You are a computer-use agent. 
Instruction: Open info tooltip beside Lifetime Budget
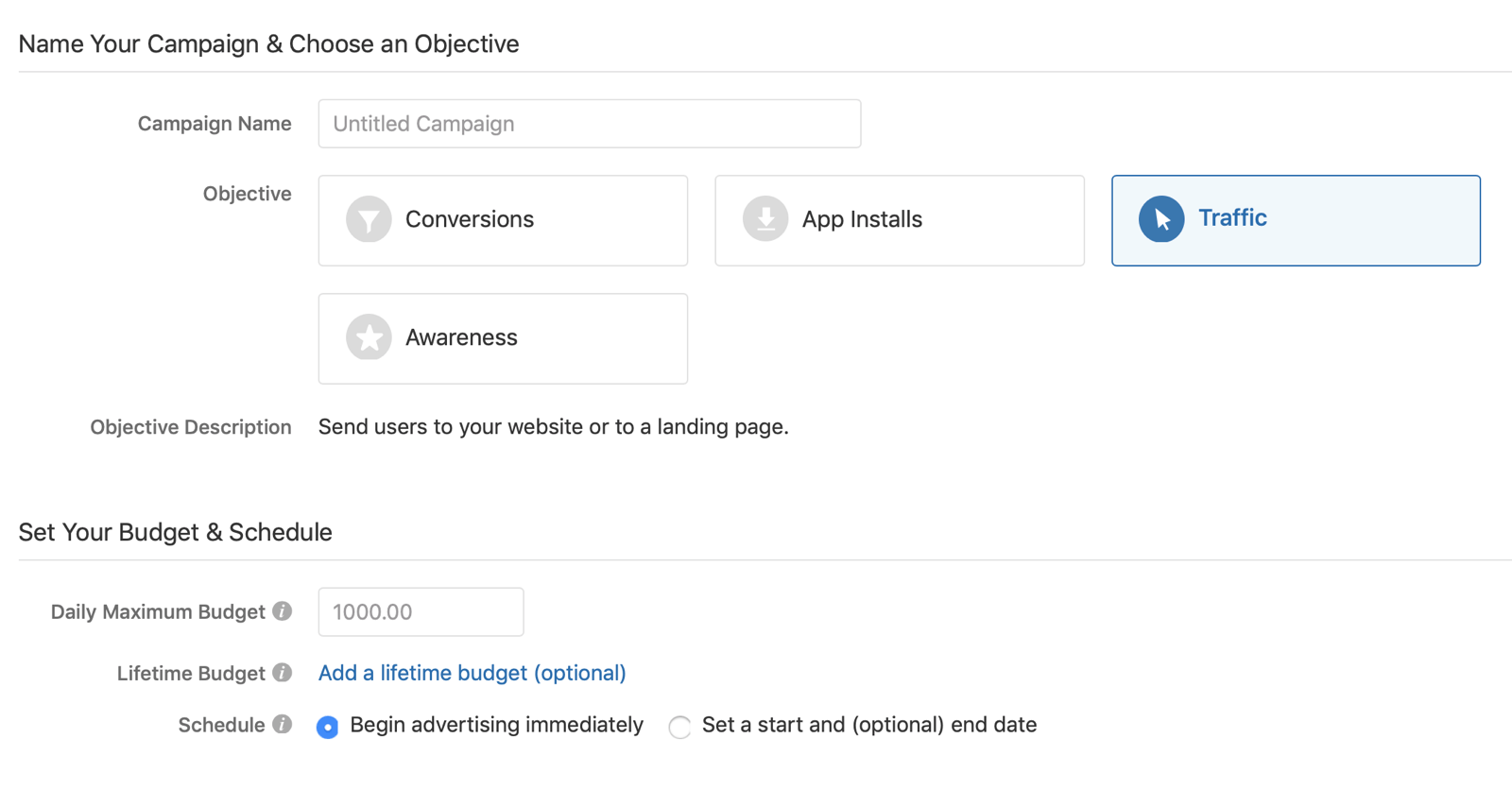pyautogui.click(x=282, y=673)
